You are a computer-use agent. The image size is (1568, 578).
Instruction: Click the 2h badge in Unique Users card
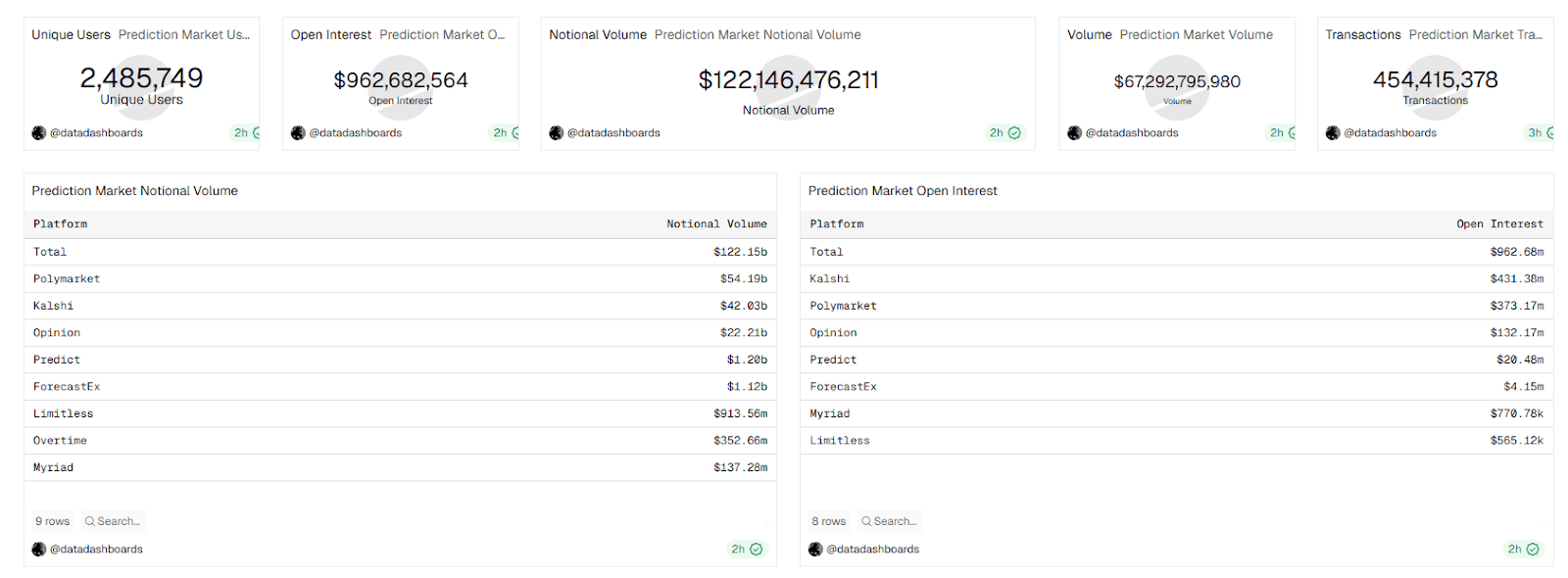tap(246, 133)
